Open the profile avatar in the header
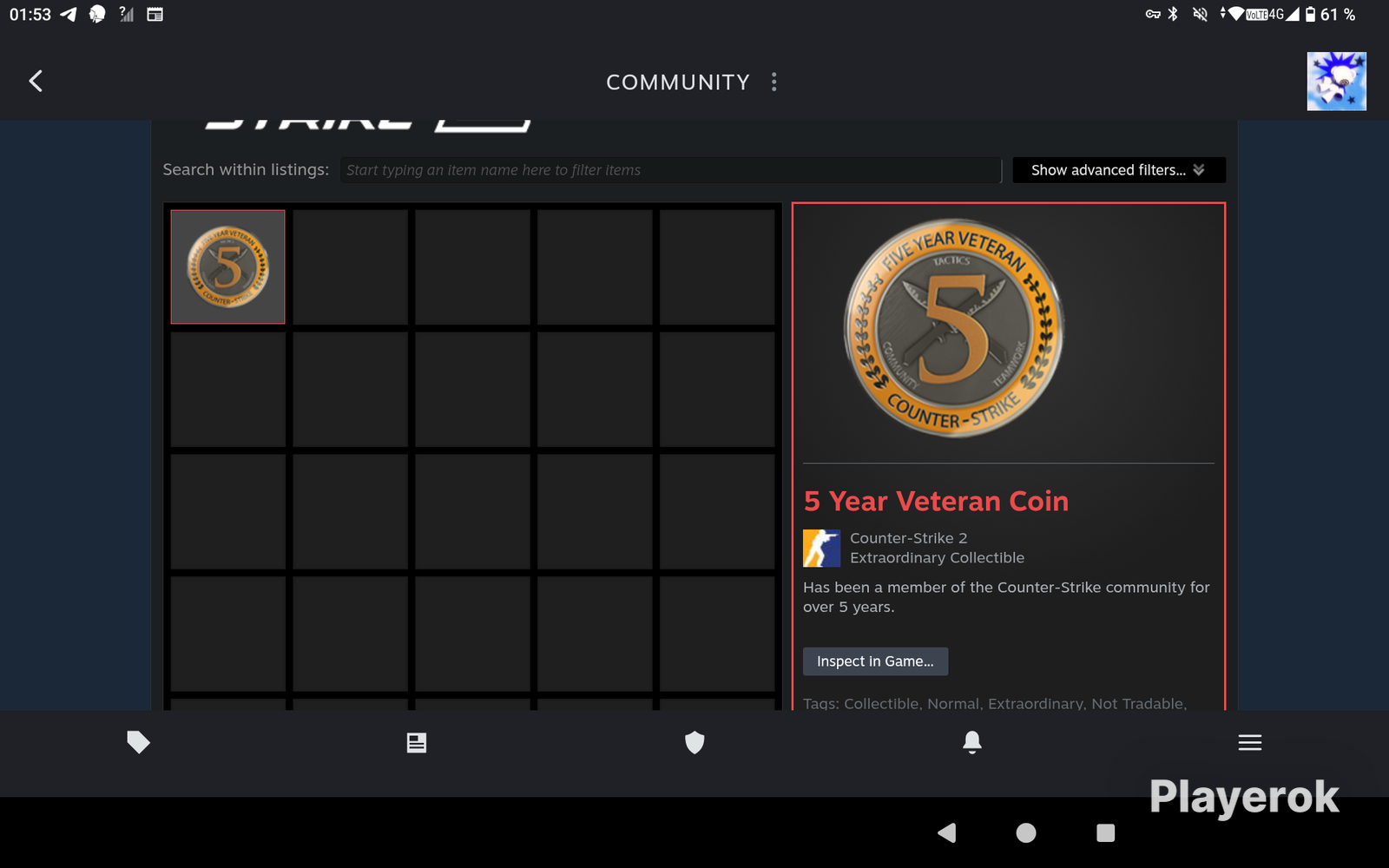 tap(1336, 82)
